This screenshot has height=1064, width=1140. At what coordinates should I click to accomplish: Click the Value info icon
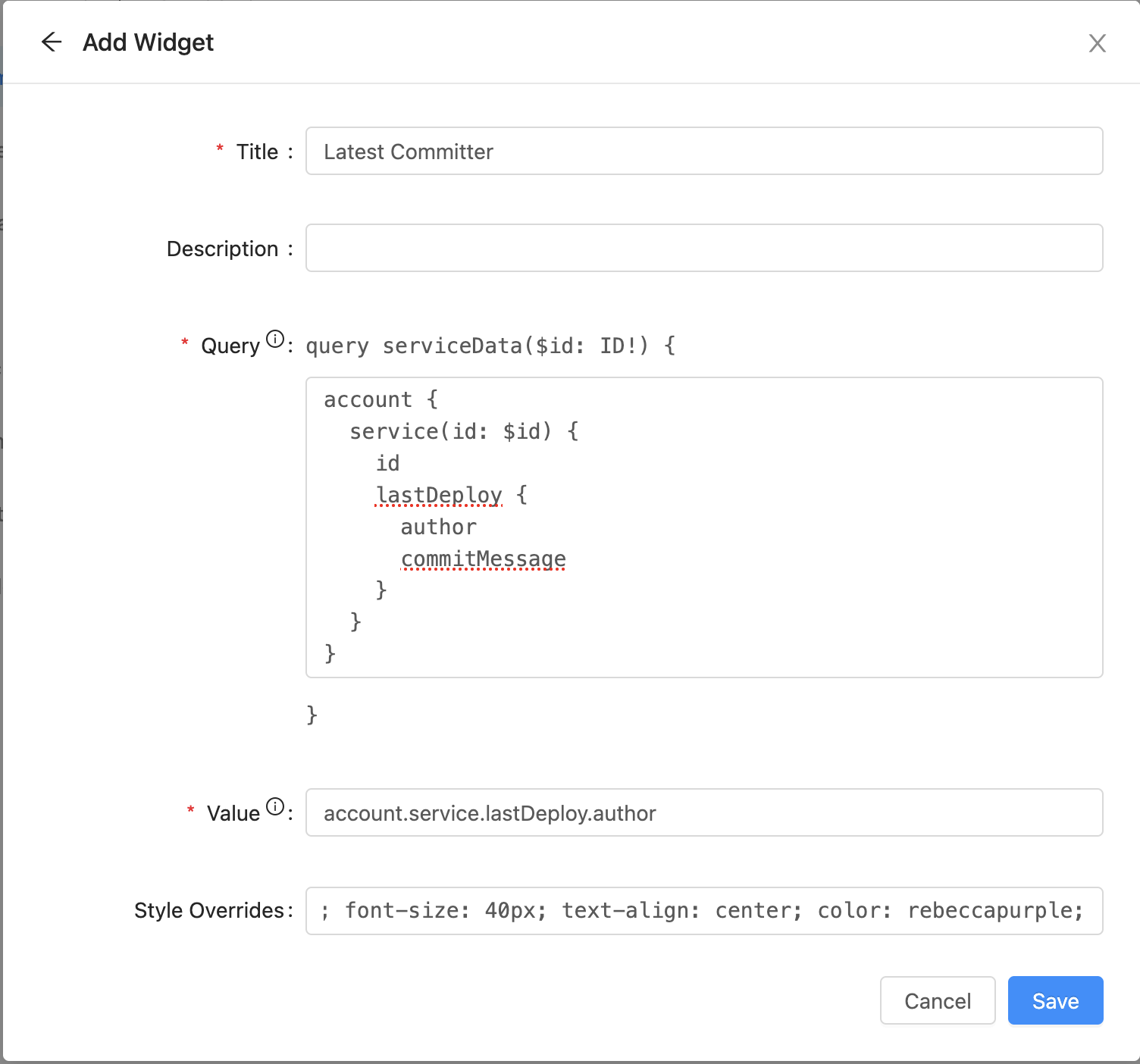click(x=275, y=806)
